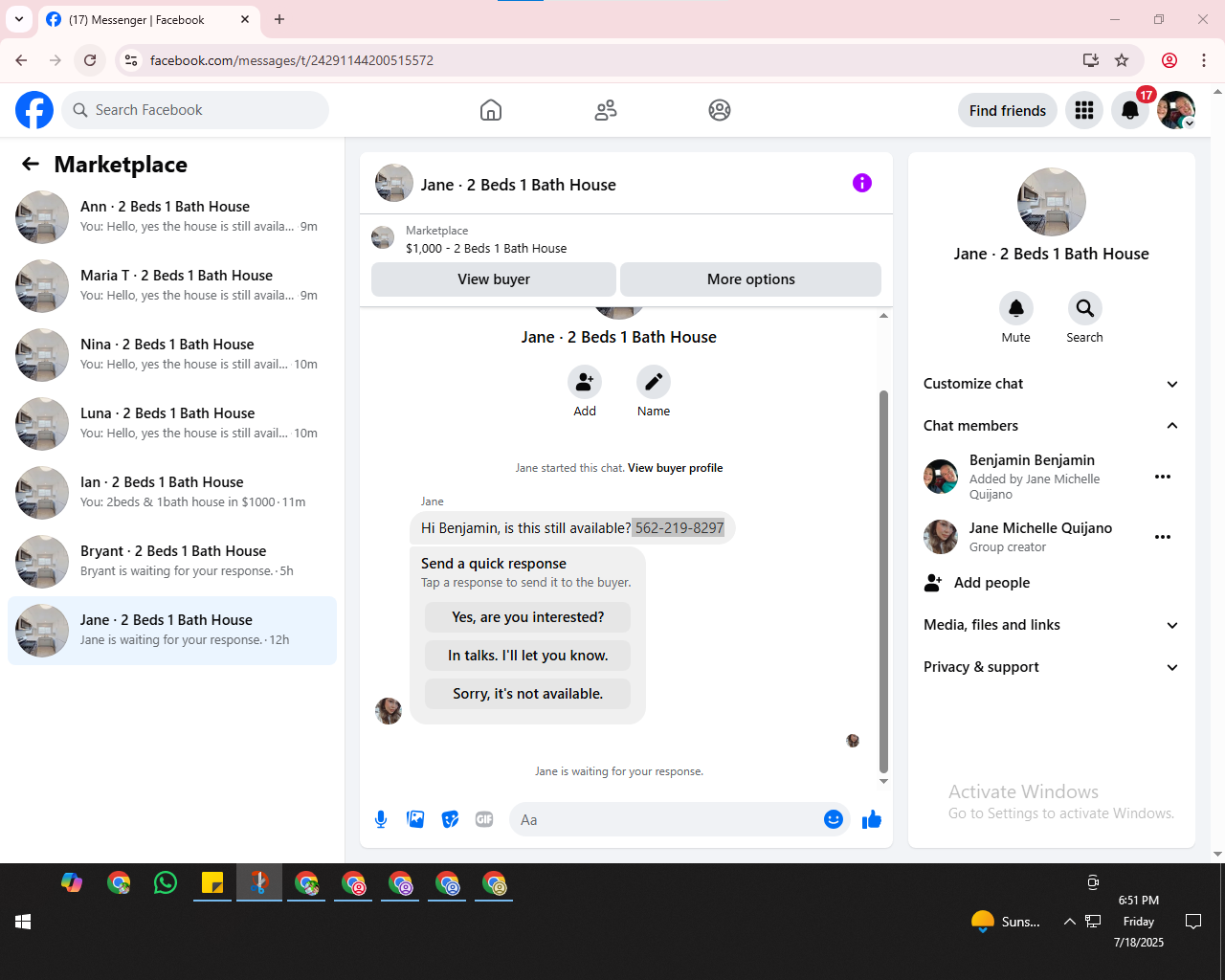Open the Maria T conversation

pyautogui.click(x=172, y=285)
